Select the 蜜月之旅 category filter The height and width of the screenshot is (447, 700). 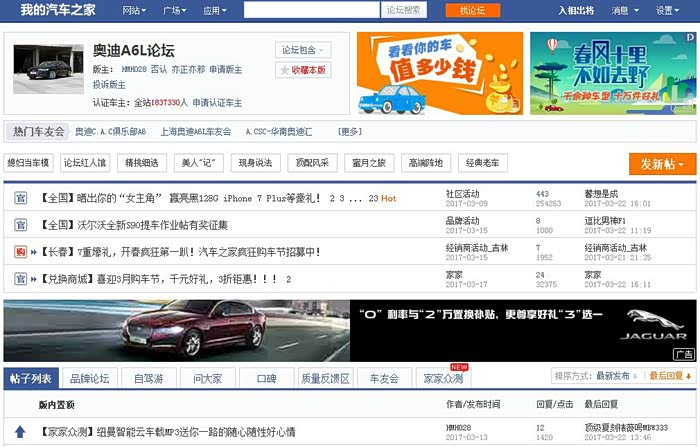tap(368, 163)
